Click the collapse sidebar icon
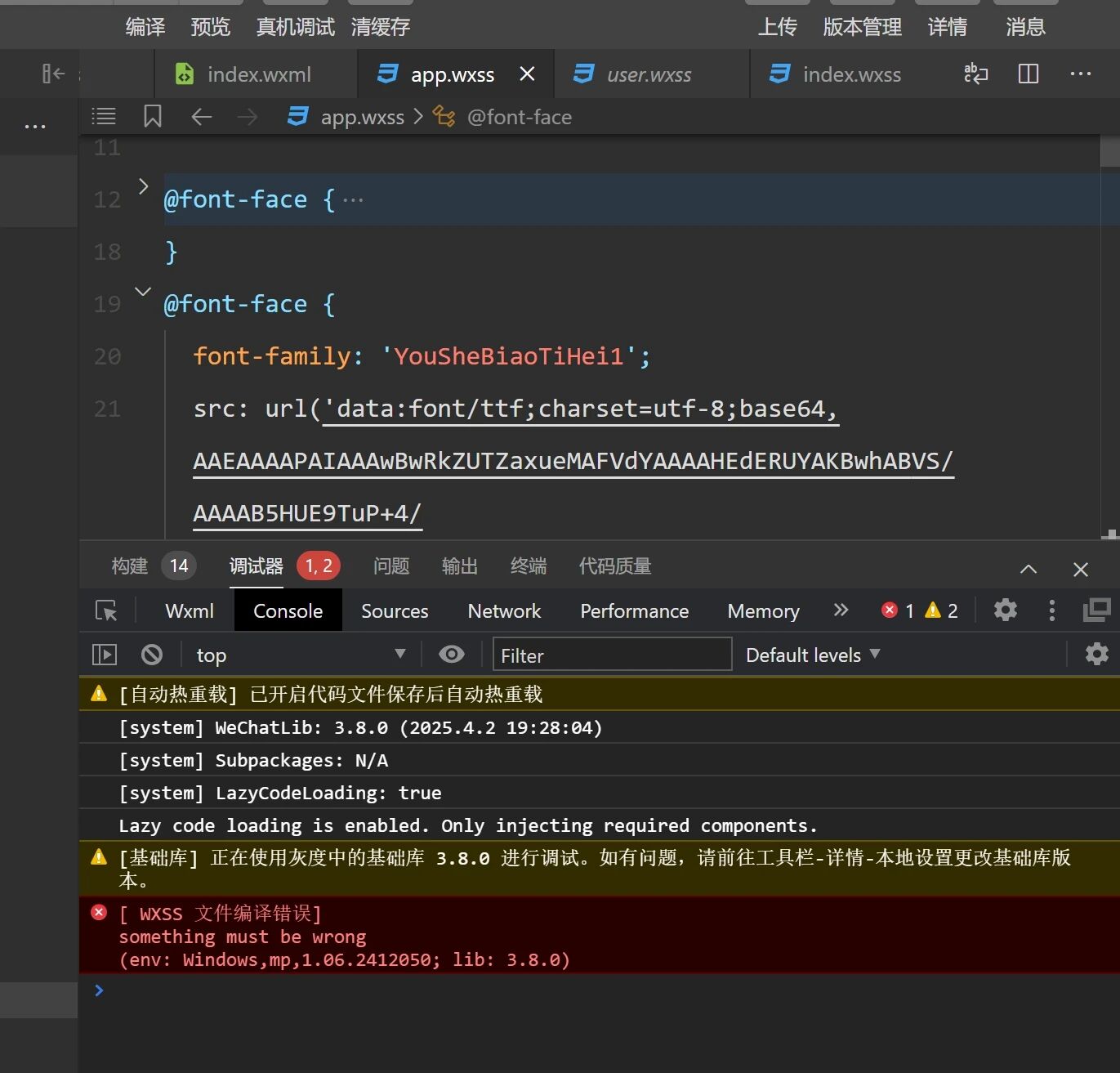This screenshot has height=1073, width=1120. 53,74
